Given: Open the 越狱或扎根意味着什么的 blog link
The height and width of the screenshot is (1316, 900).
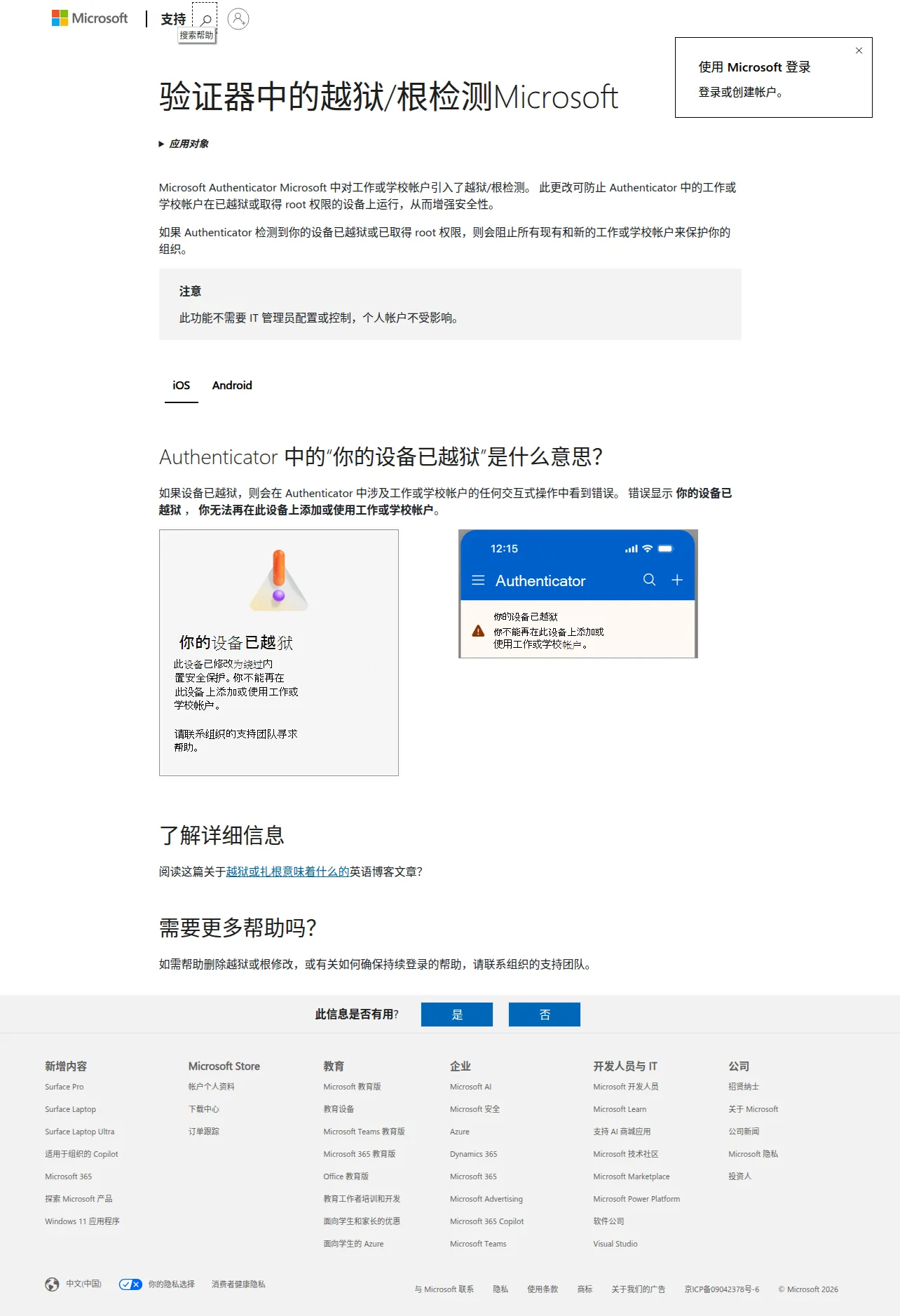Looking at the screenshot, I should click(x=287, y=871).
